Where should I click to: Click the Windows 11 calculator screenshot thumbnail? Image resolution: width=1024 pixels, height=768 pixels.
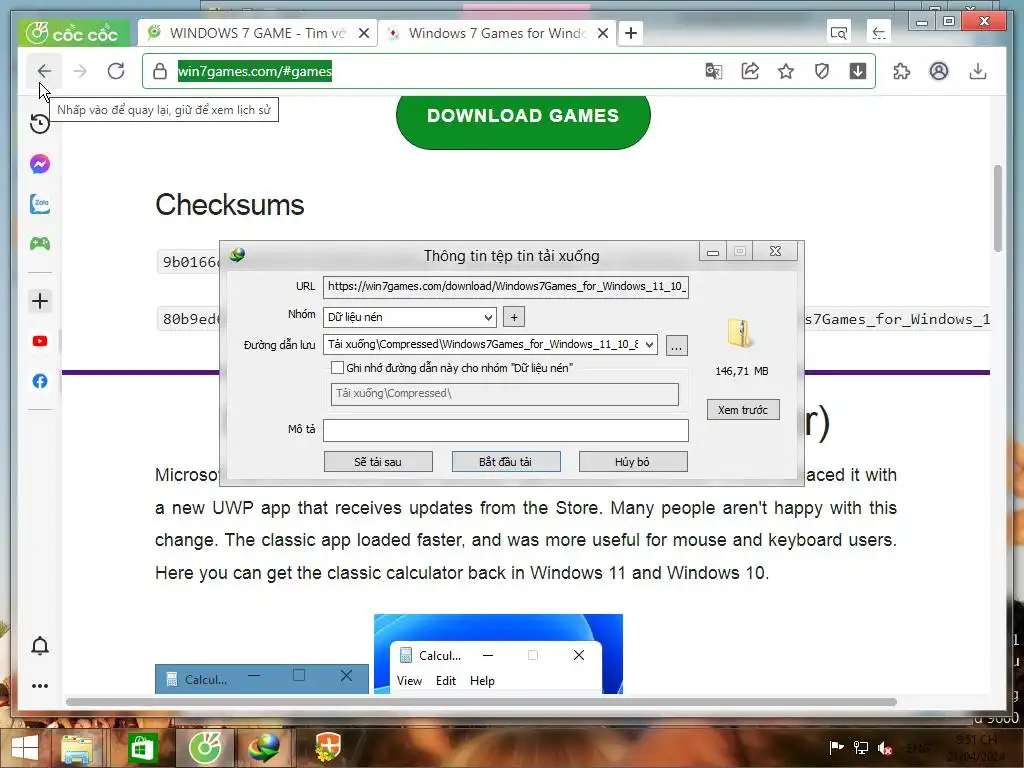pyautogui.click(x=498, y=654)
